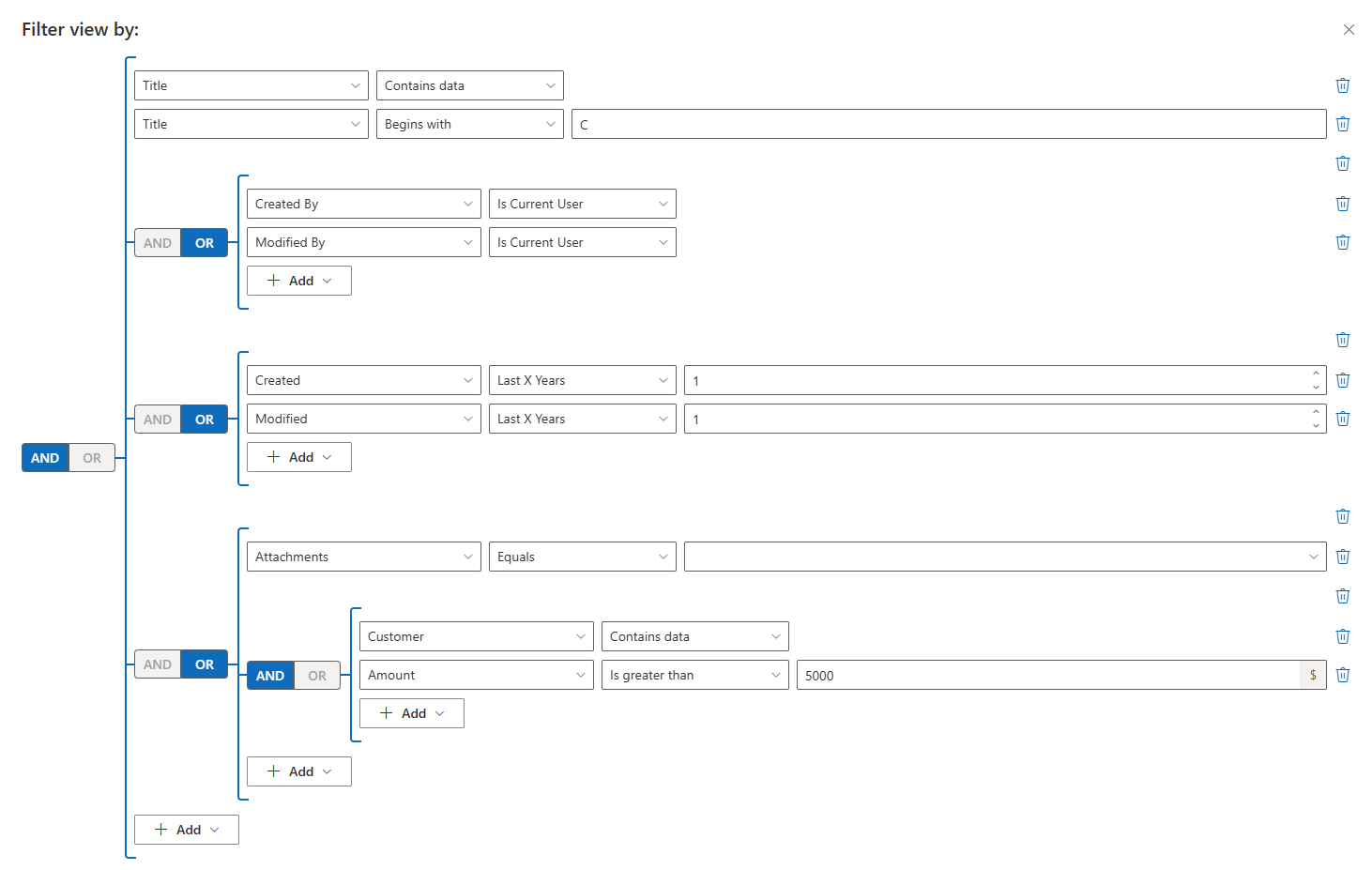Open the Created Last X Years operator dropdown

(583, 380)
